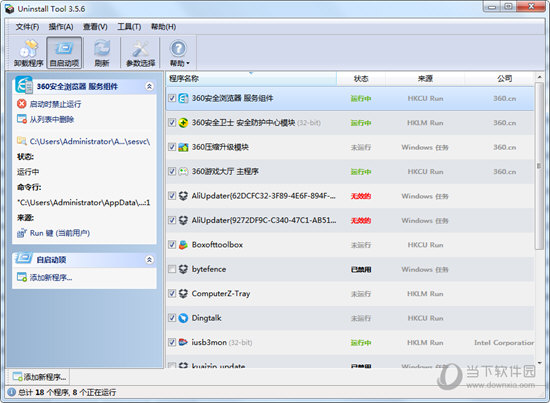550x403 pixels.
Task: Click the iusb3mon row icon
Action: click(183, 342)
